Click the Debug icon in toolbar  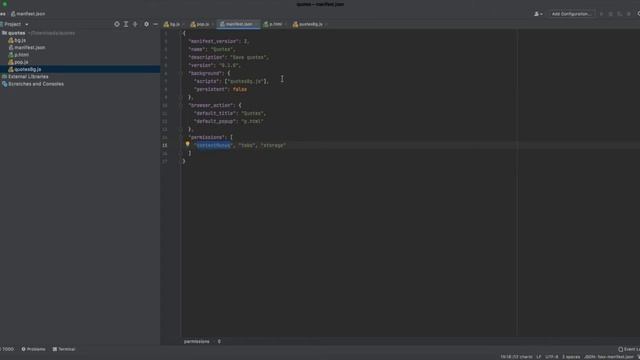click(610, 14)
